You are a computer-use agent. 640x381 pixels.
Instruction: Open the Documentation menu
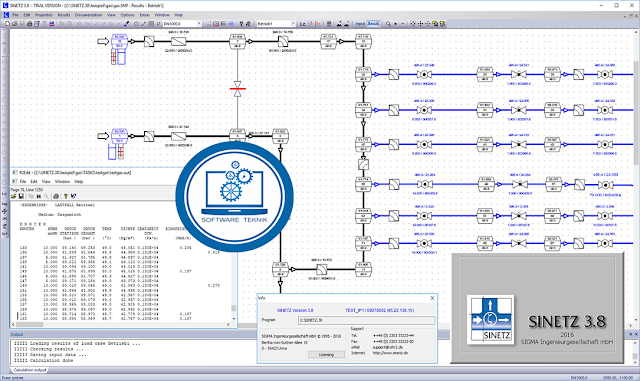(x=89, y=15)
